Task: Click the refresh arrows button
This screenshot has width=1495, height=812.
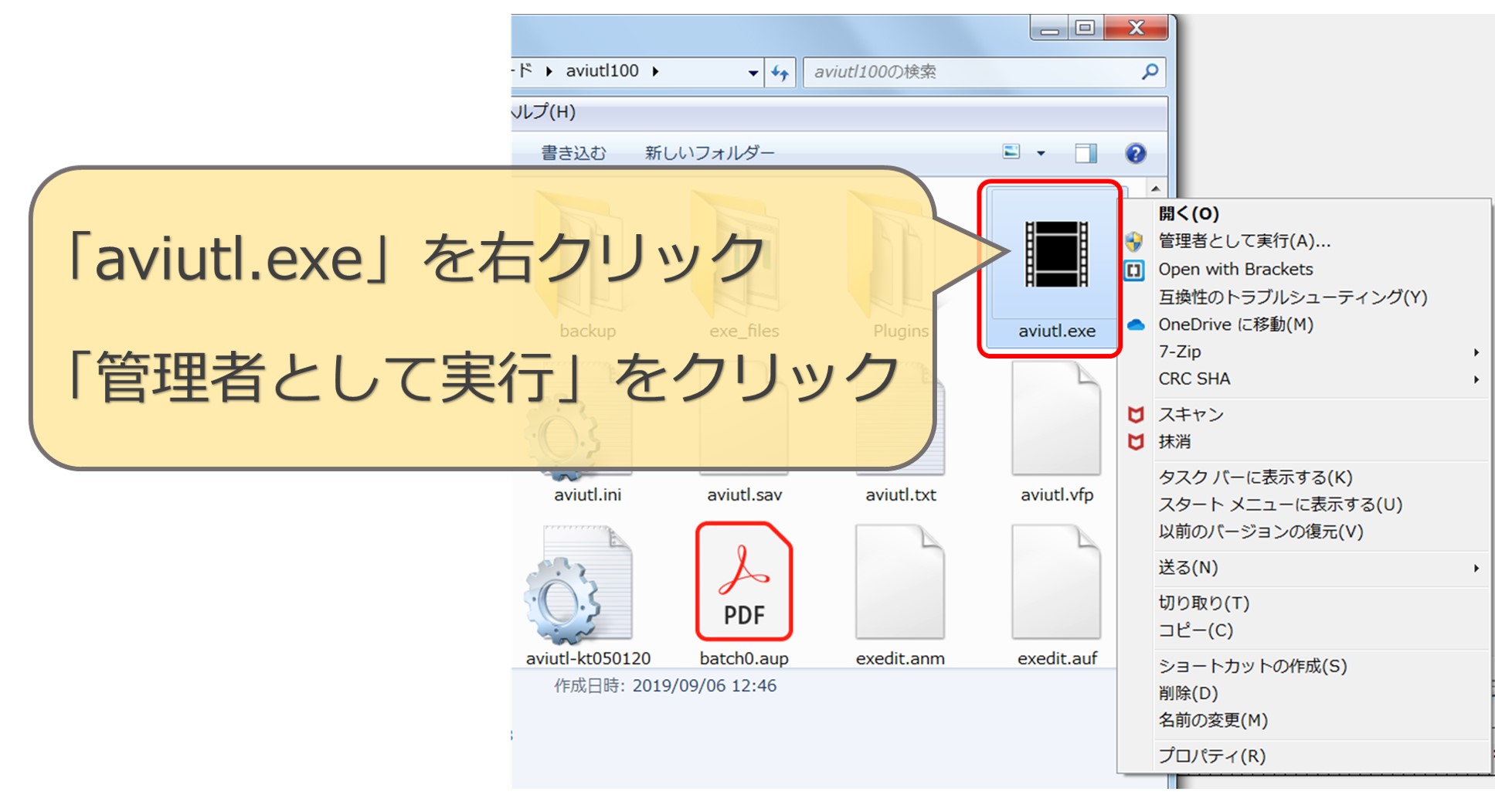Action: pyautogui.click(x=780, y=73)
